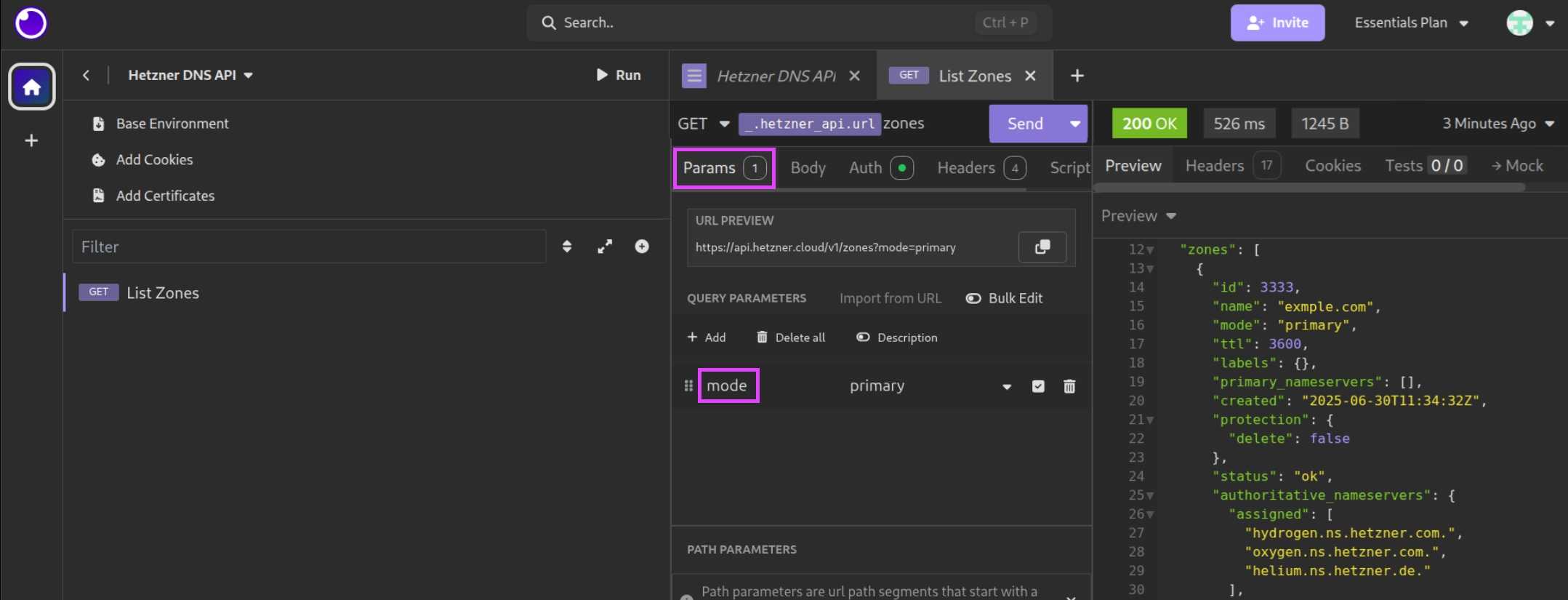The width and height of the screenshot is (1568, 600).
Task: Click the create new request plus icon
Action: (641, 247)
